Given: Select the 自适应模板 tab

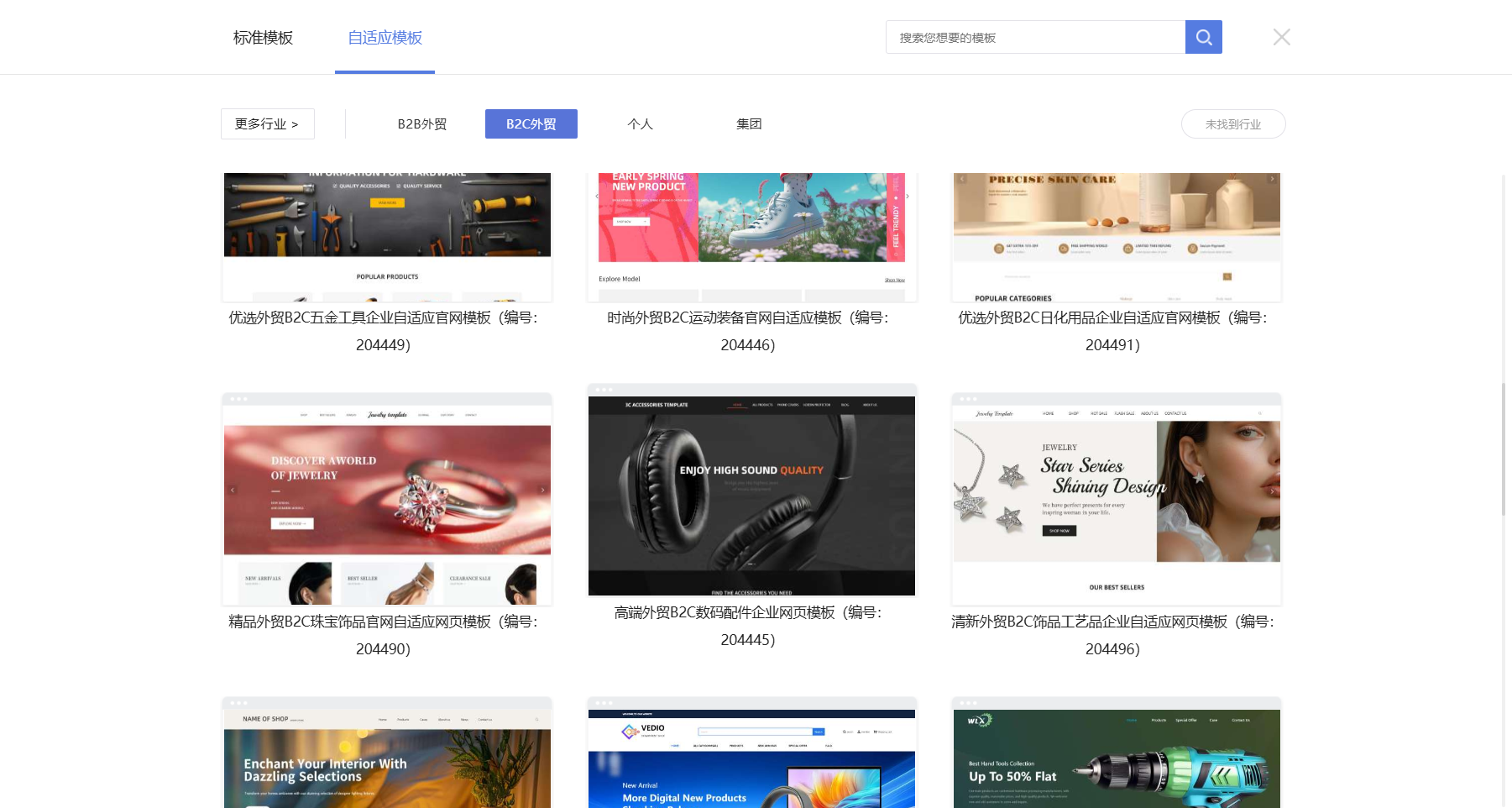Looking at the screenshot, I should (x=385, y=38).
